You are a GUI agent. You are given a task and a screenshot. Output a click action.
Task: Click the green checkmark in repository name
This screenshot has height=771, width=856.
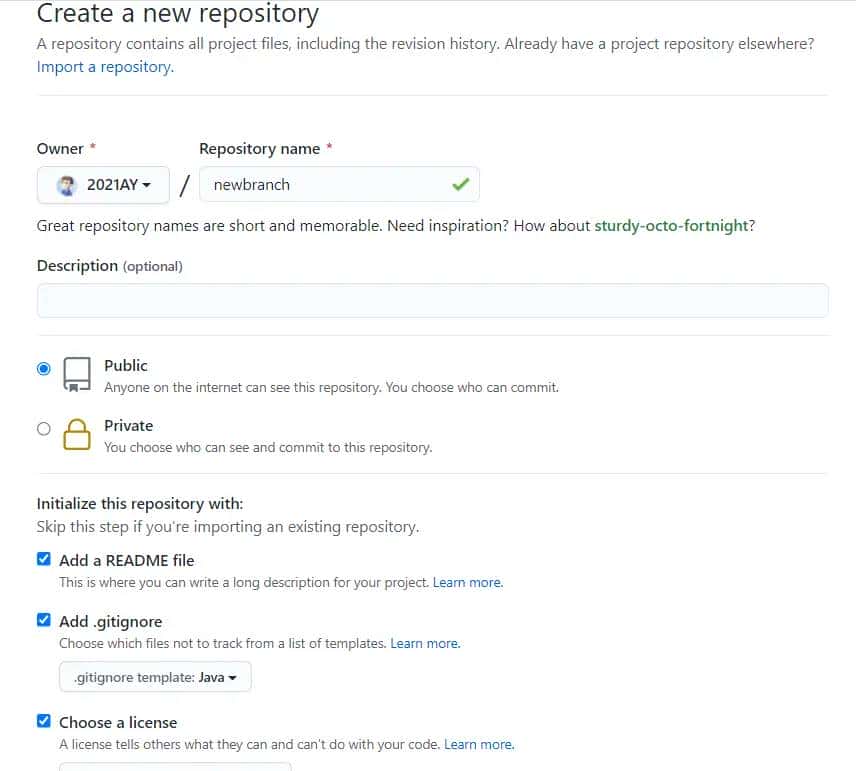(460, 184)
